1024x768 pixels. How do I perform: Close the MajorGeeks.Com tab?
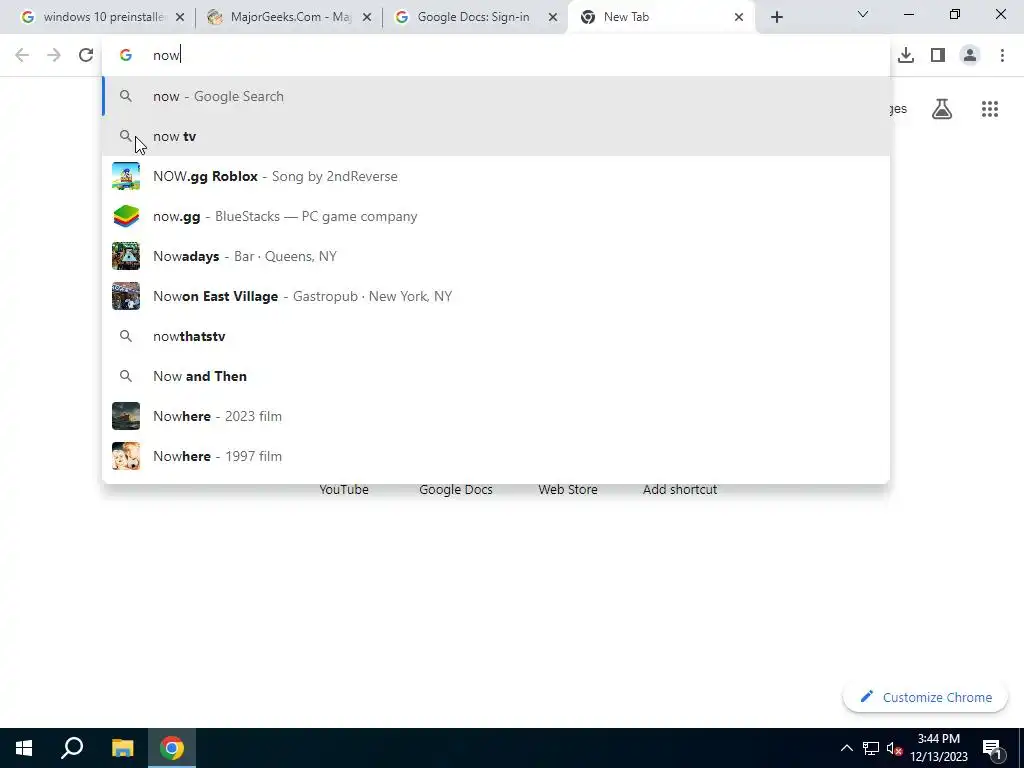367,17
